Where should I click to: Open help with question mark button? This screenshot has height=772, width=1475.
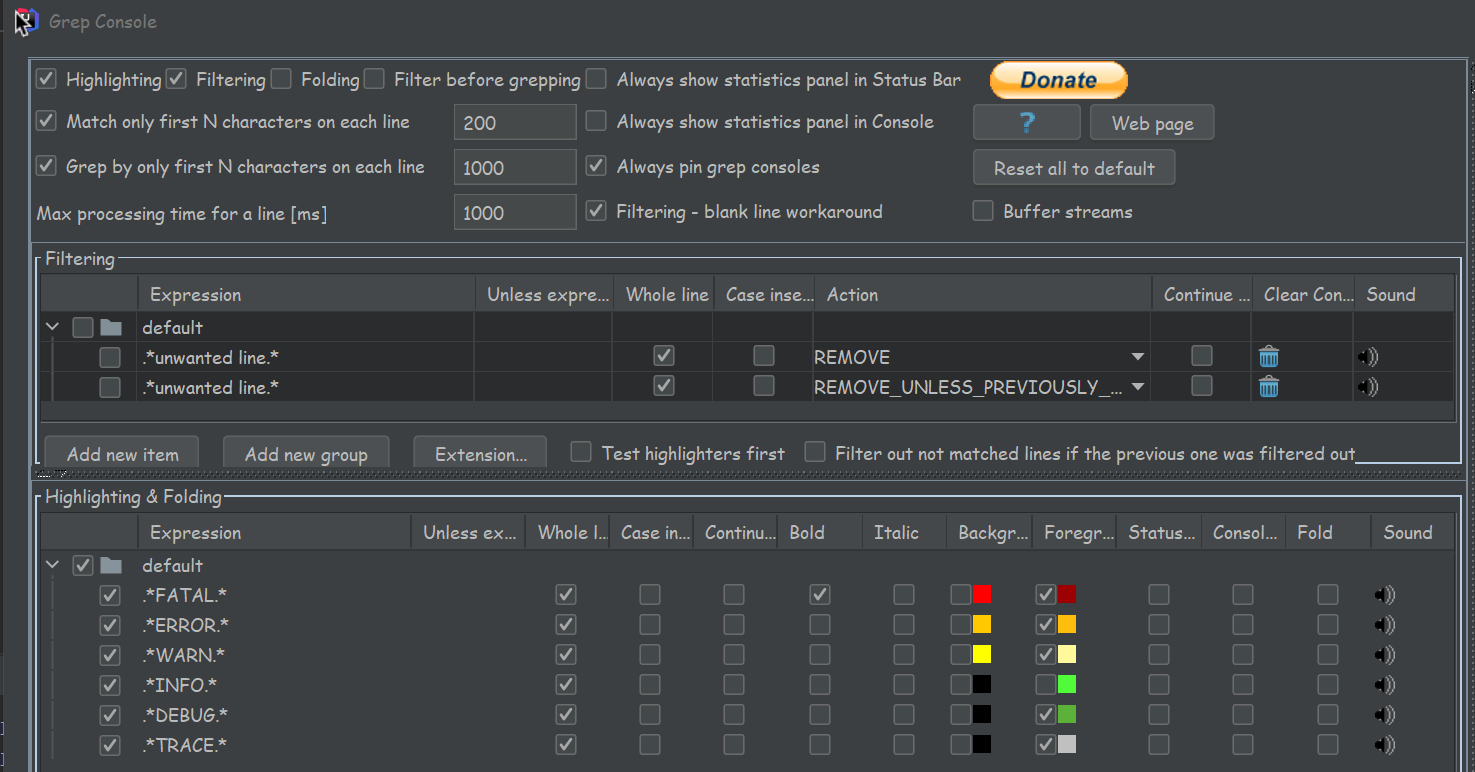[1026, 123]
